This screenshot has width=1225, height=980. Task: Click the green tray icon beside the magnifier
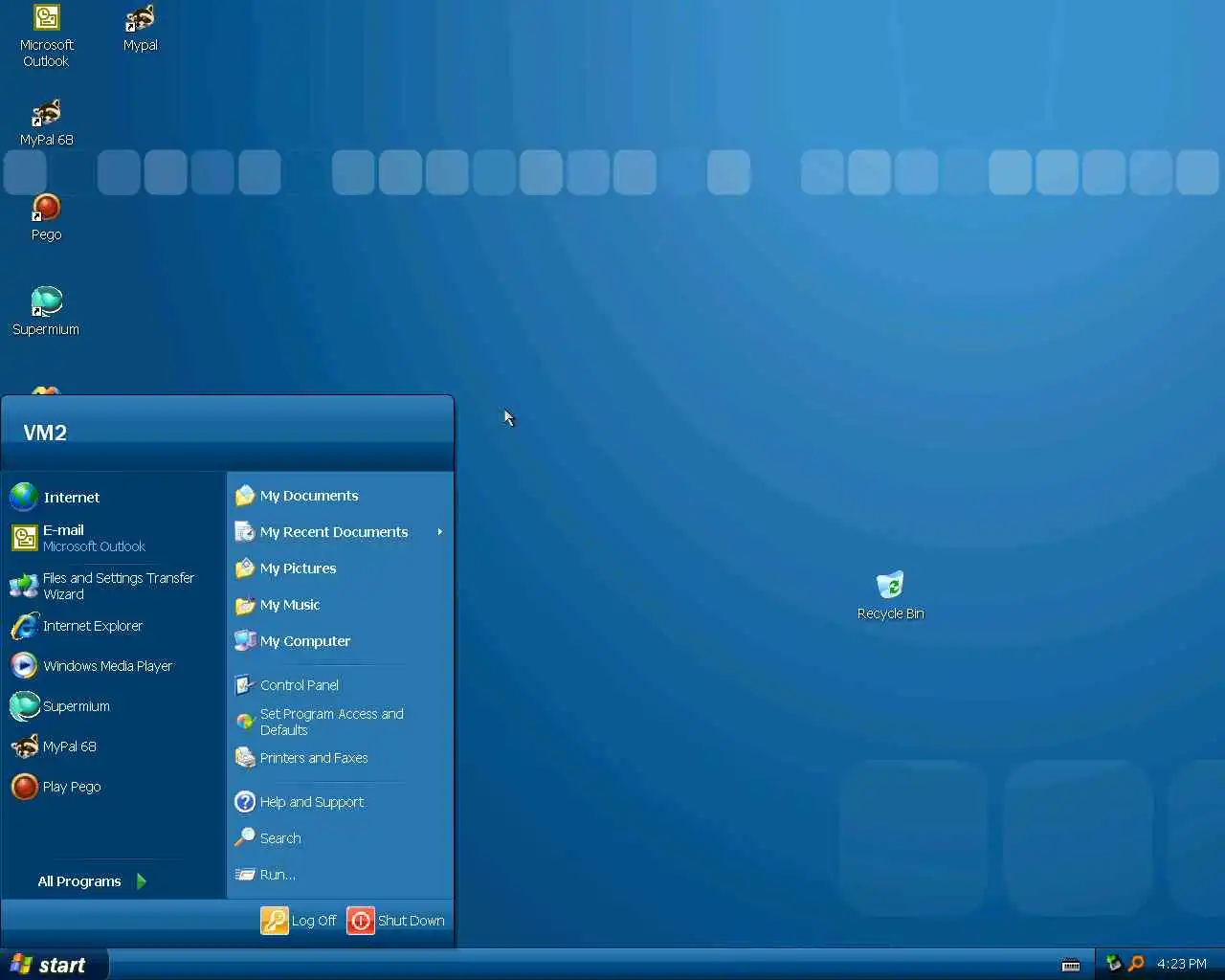coord(1113,964)
